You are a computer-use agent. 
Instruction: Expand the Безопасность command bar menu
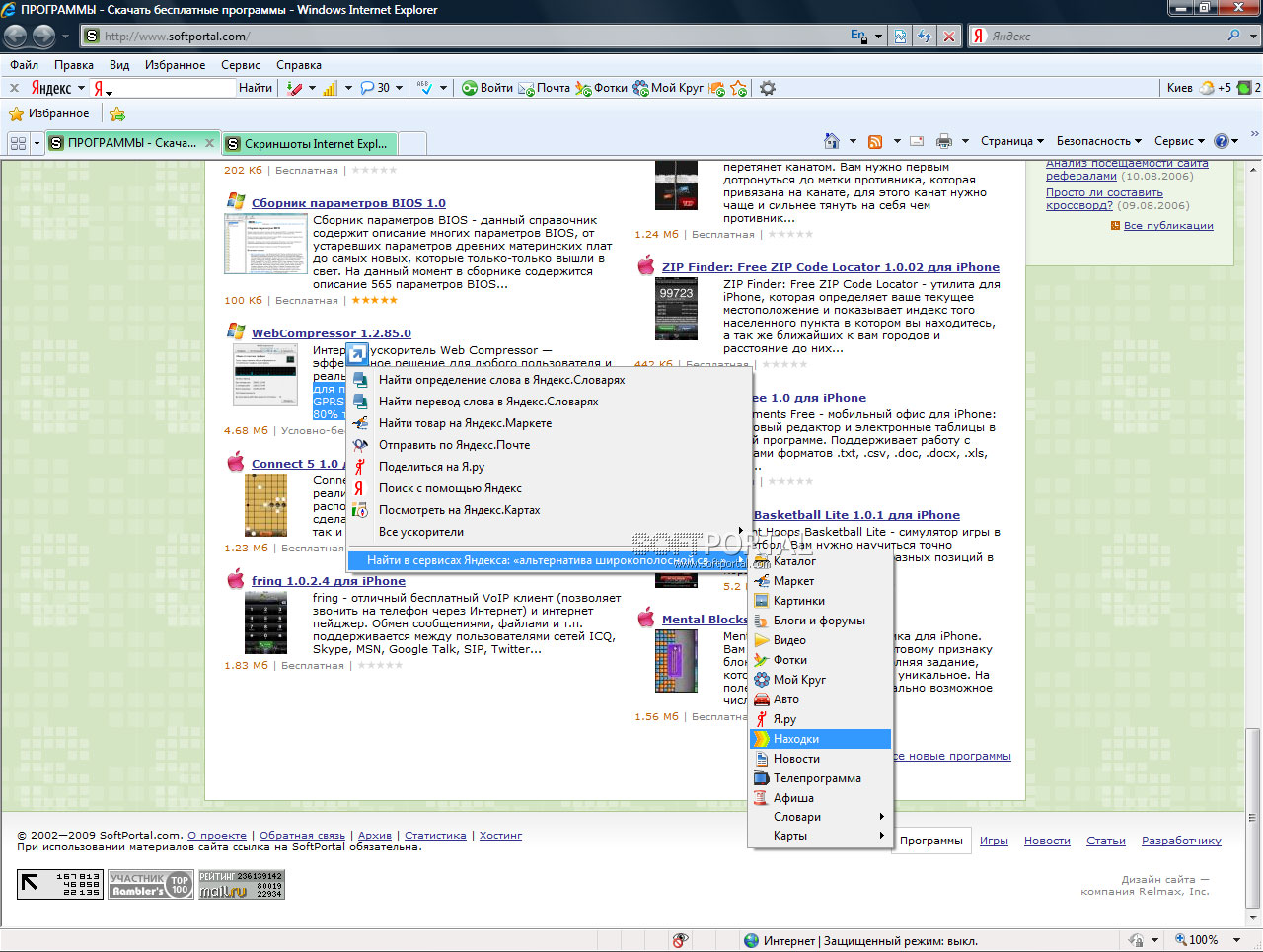[1098, 141]
